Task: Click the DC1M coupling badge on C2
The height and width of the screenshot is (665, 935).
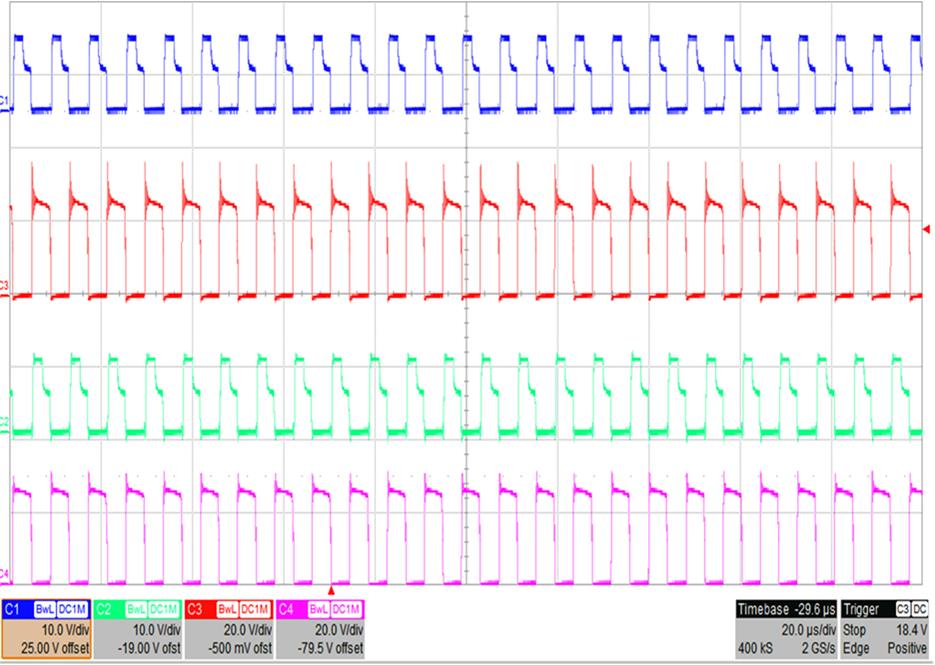Action: point(165,609)
